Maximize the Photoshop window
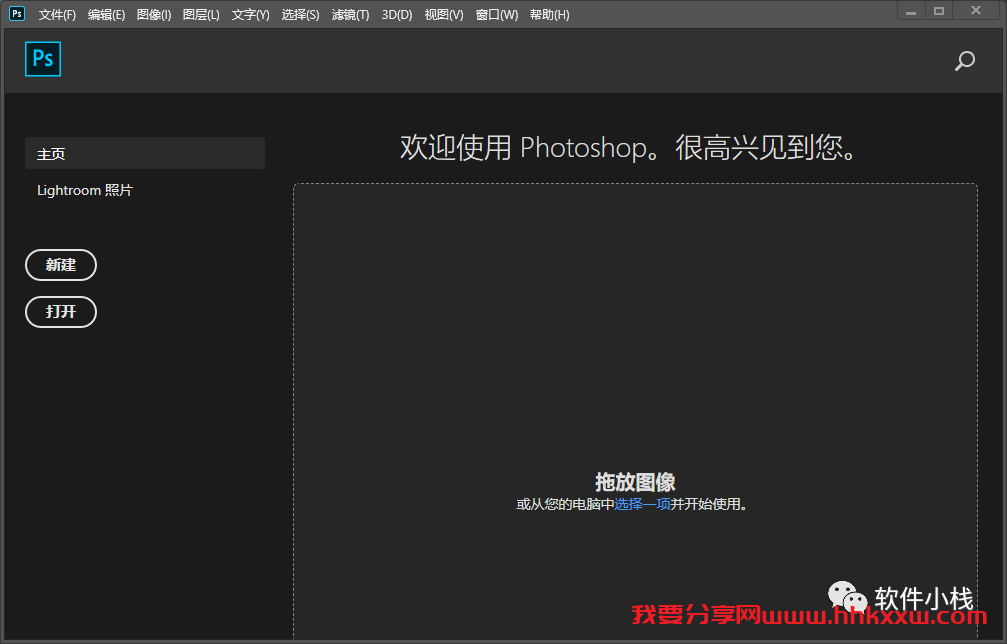1007x644 pixels. [939, 11]
